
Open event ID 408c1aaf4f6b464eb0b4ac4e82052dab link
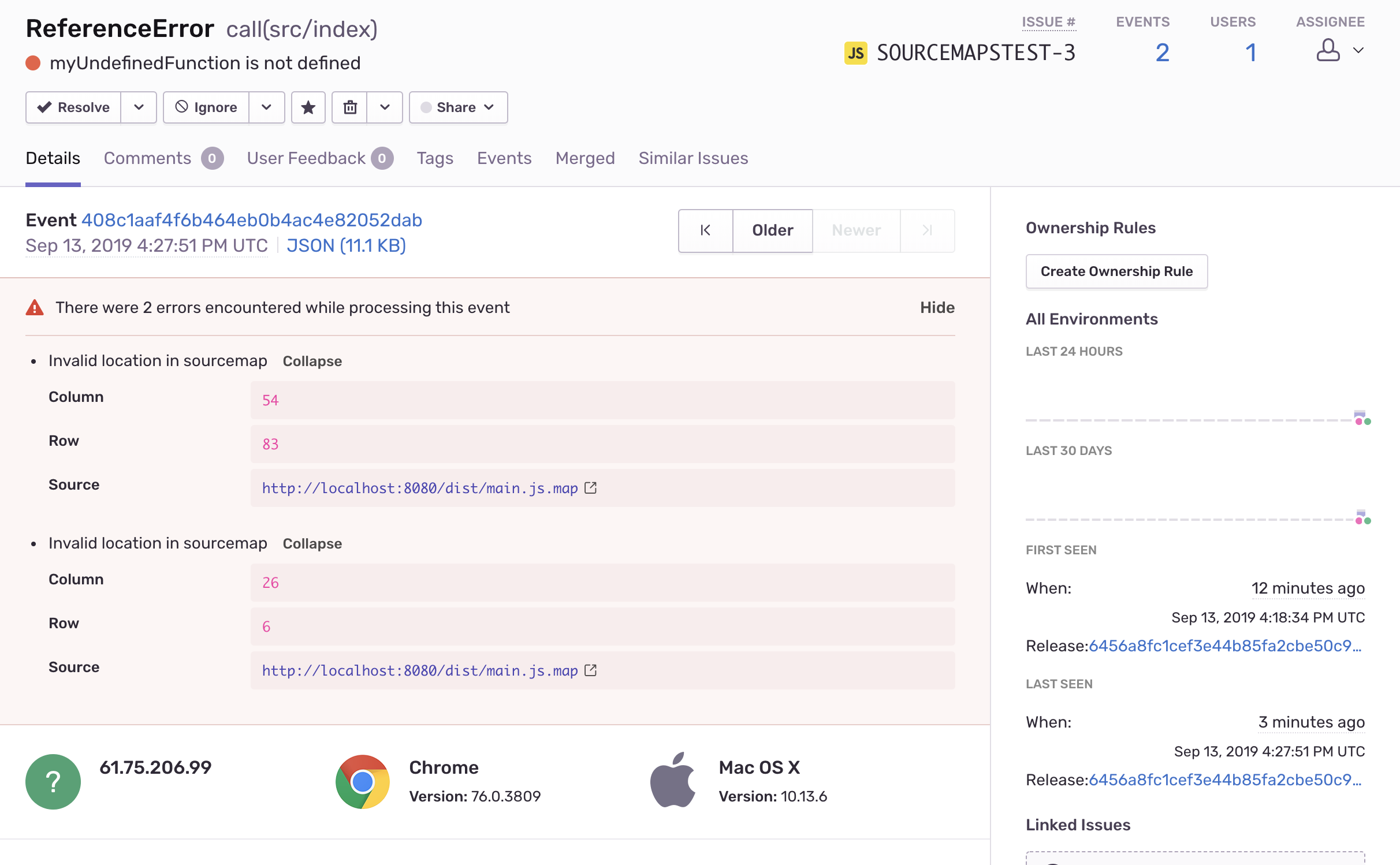click(x=252, y=220)
